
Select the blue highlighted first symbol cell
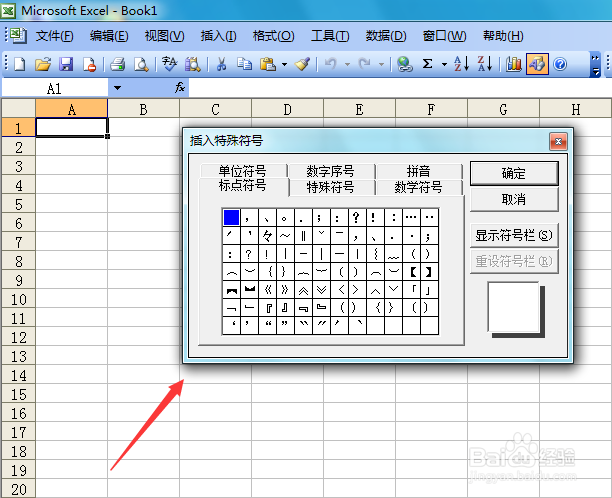[231, 217]
